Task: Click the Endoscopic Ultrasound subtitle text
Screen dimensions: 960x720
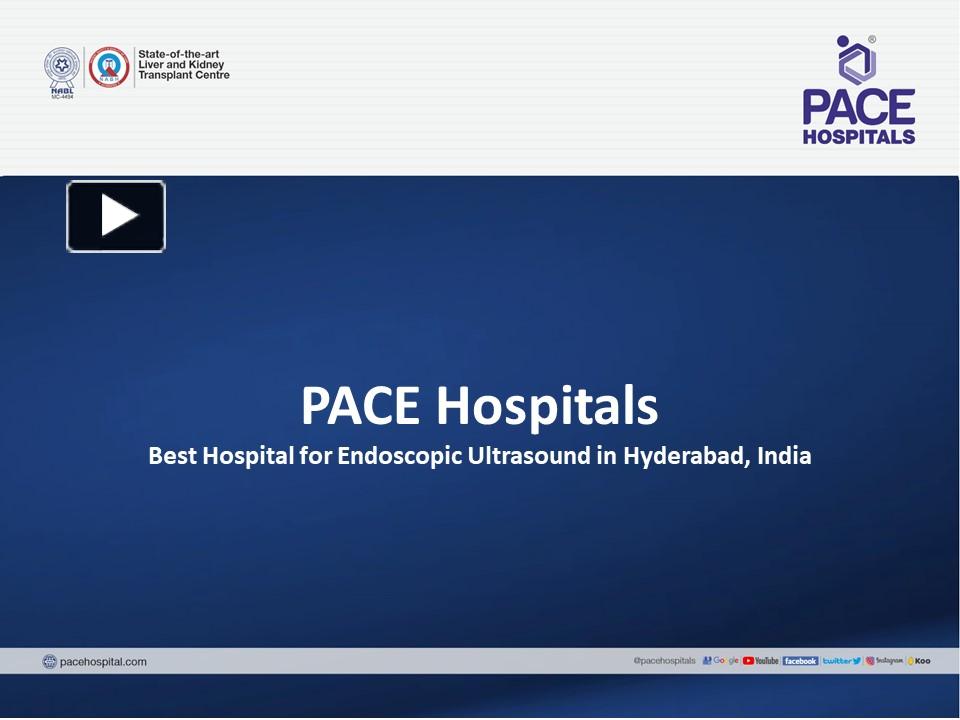Action: point(480,455)
